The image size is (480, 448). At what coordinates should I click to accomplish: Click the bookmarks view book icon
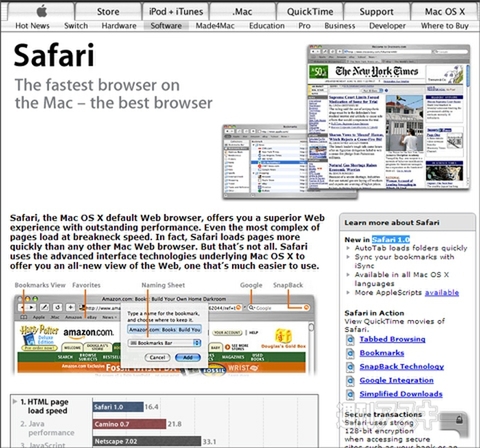coord(24,317)
